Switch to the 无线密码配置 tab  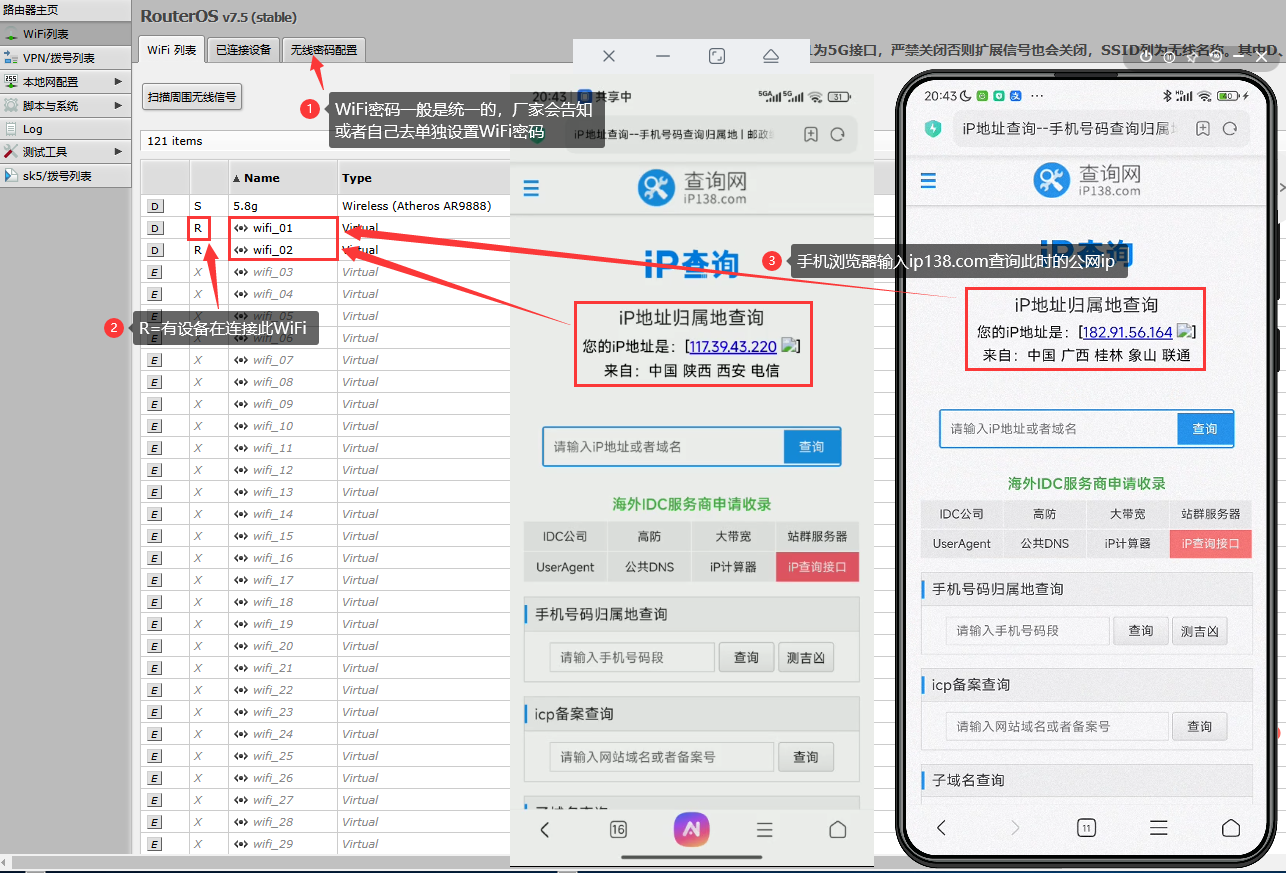coord(323,49)
